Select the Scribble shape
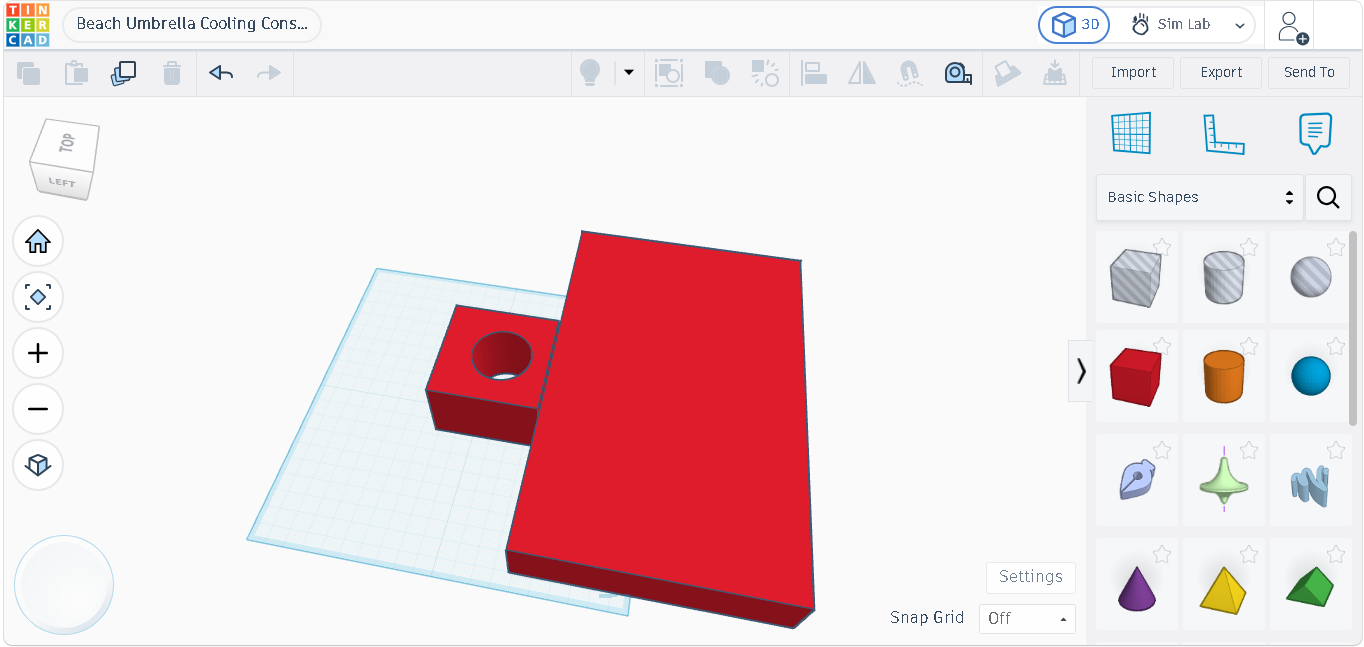 1135,481
